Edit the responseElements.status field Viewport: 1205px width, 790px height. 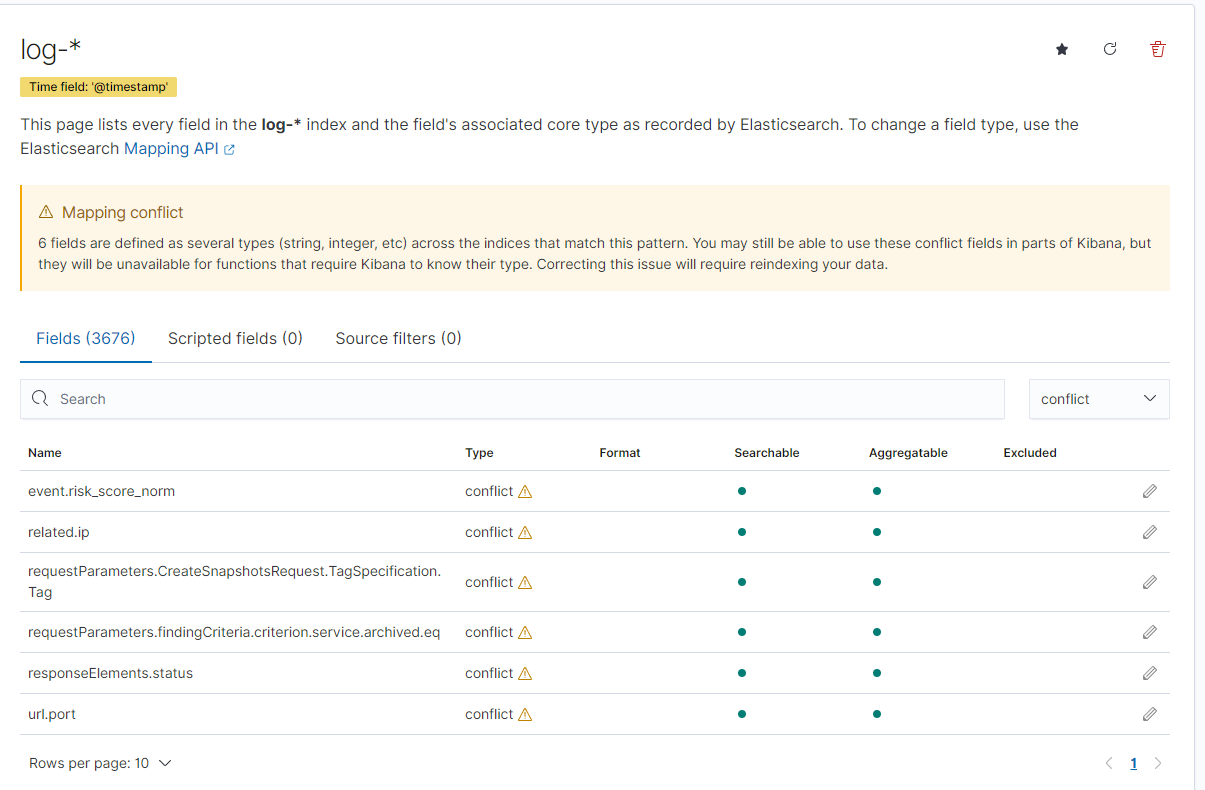pos(1149,673)
